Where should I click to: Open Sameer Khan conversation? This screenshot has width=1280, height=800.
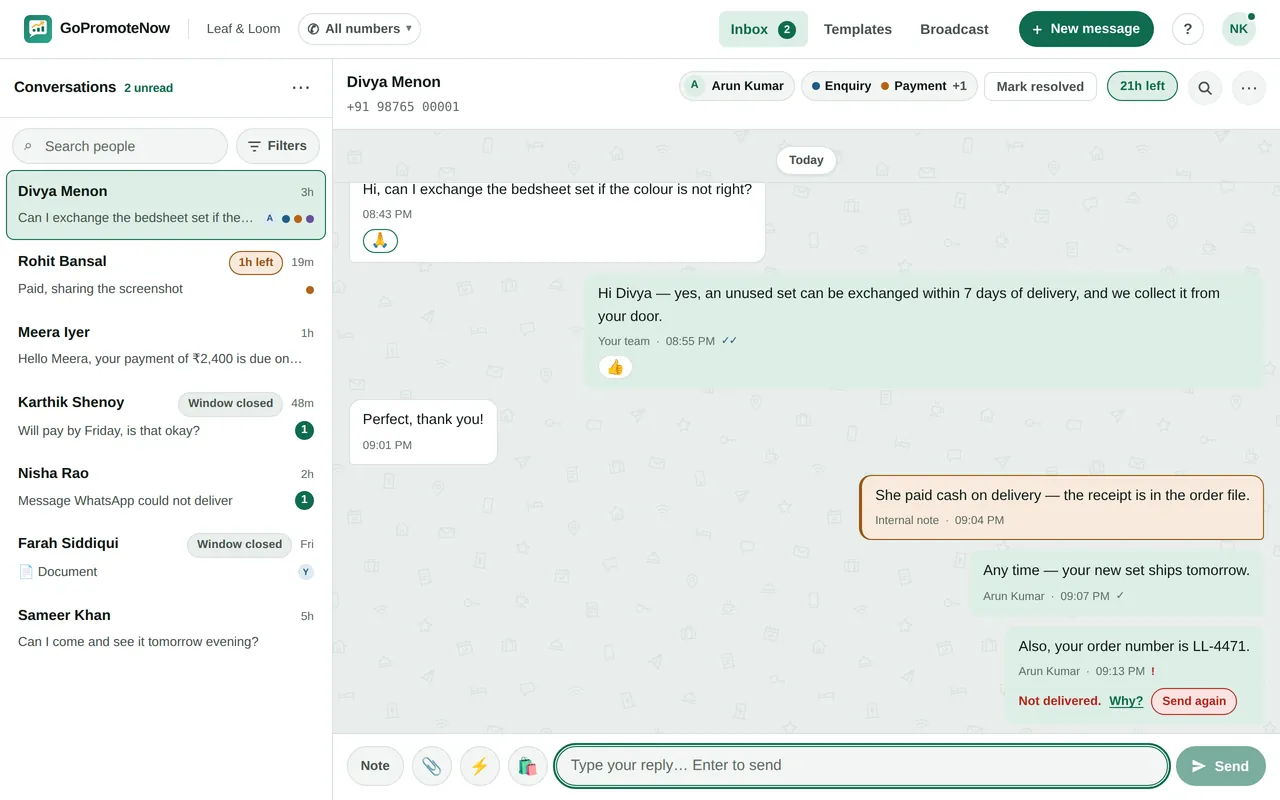point(166,629)
